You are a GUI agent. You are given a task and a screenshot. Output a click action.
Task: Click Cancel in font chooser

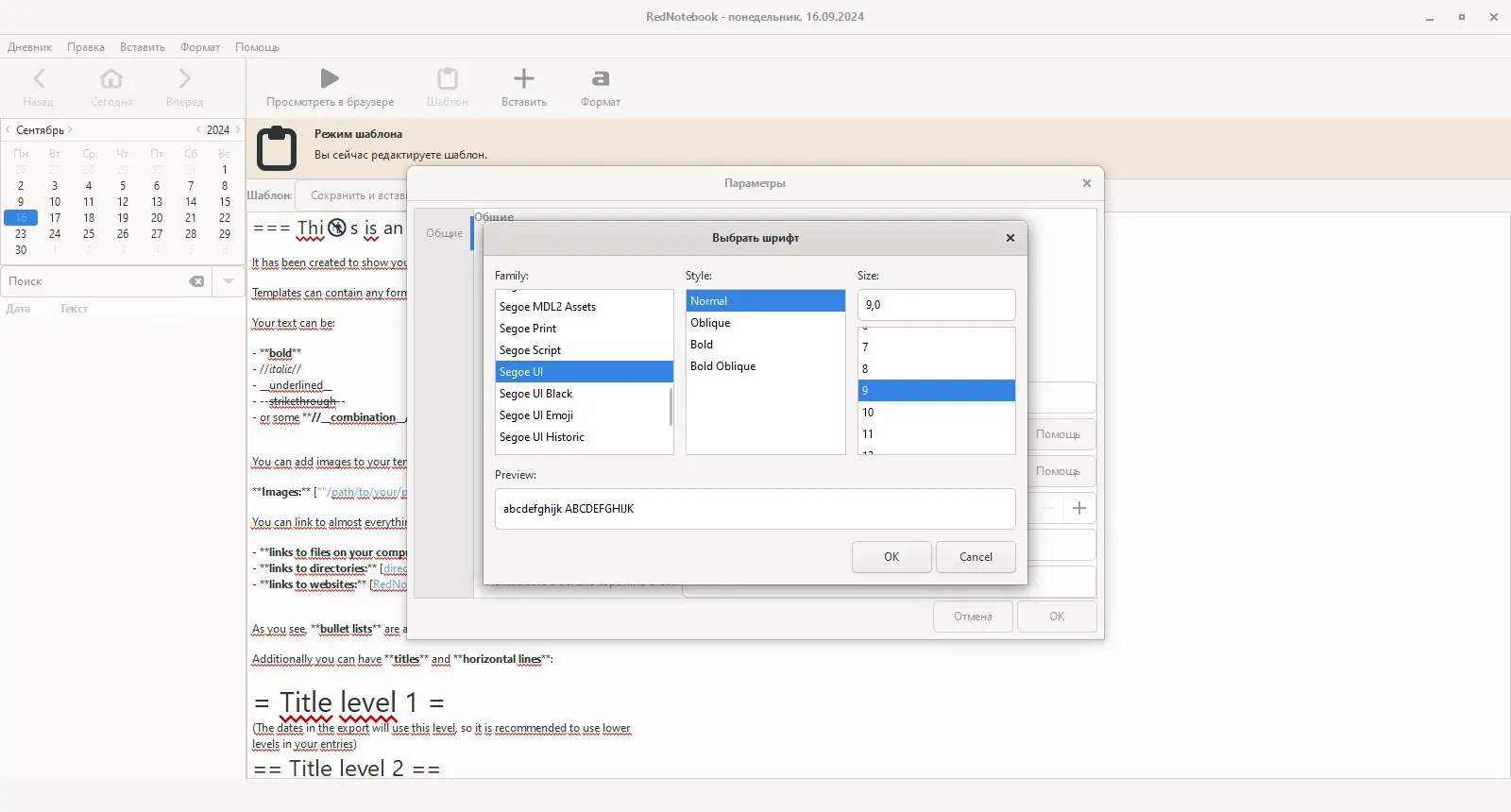pos(976,557)
